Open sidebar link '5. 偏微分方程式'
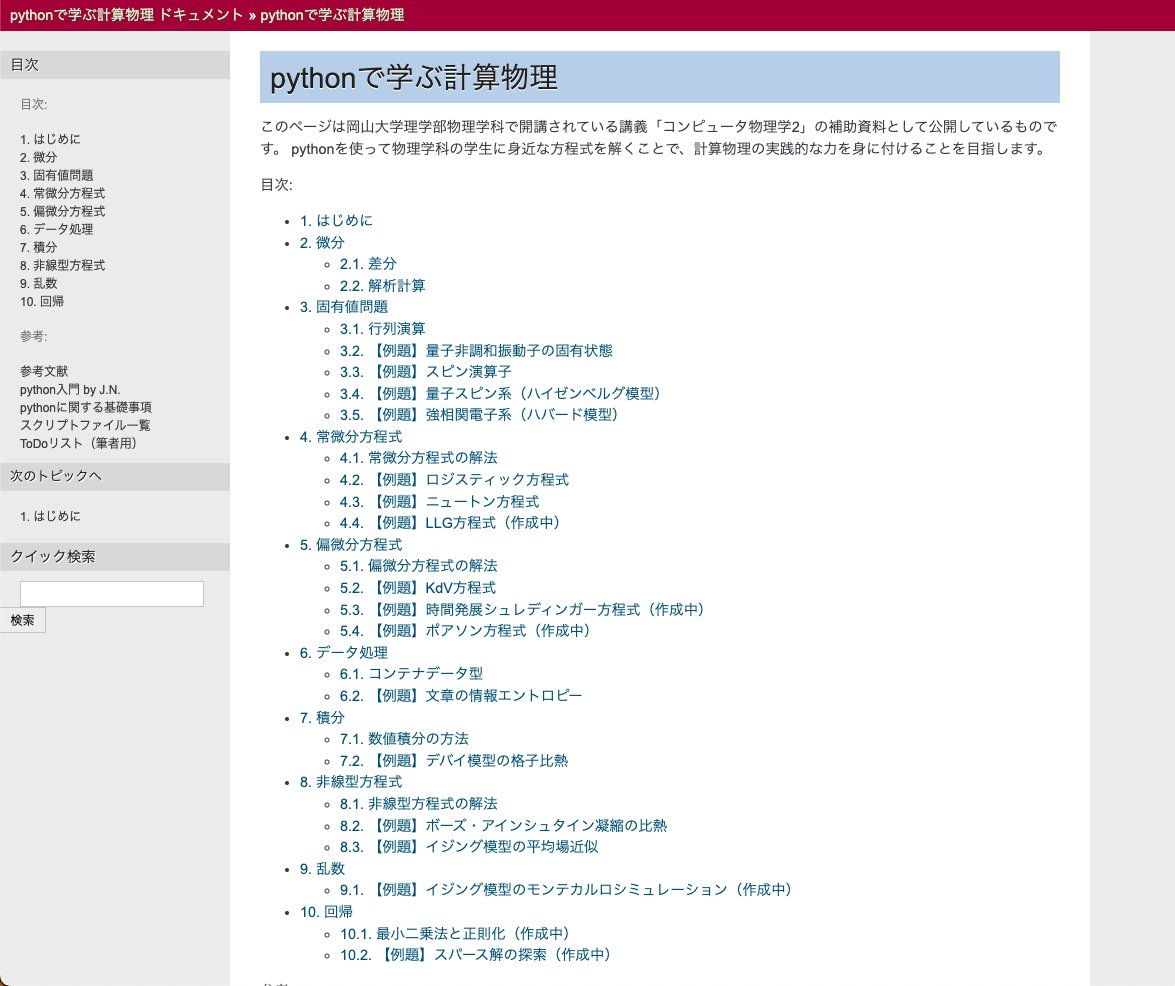This screenshot has width=1175, height=986. [62, 211]
